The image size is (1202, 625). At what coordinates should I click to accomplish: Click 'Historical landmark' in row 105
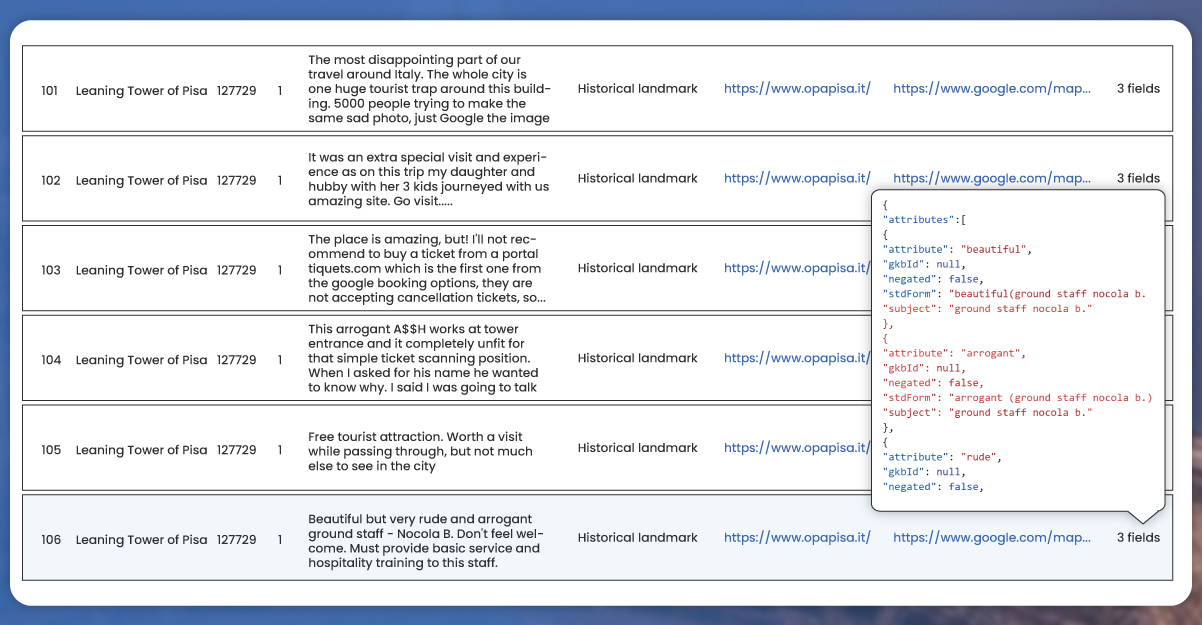tap(638, 448)
